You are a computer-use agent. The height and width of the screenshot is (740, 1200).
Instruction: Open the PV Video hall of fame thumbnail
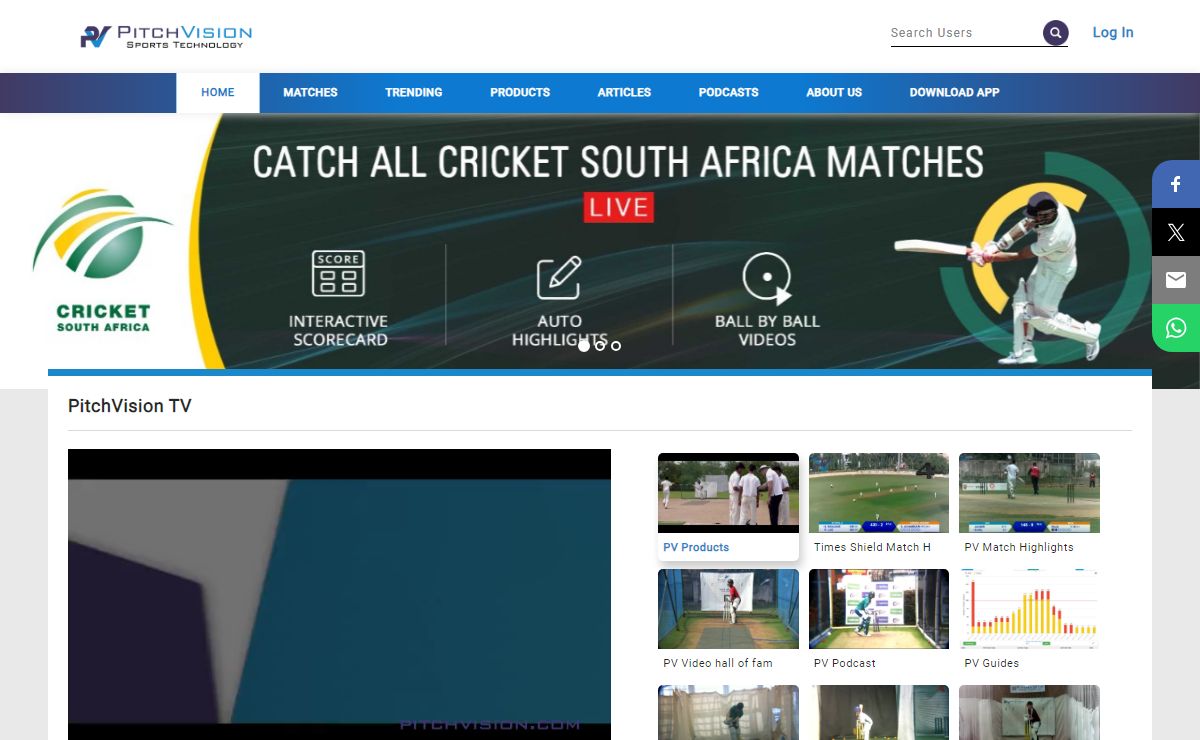[x=728, y=609]
